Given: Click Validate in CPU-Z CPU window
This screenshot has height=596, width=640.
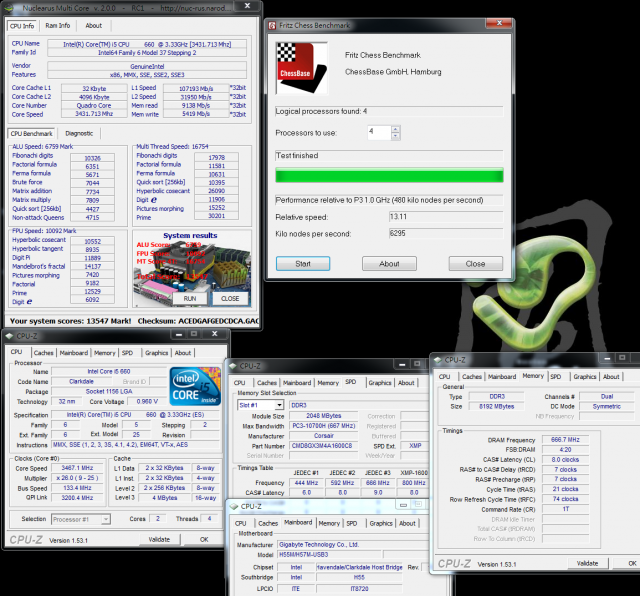Looking at the screenshot, I should point(159,540).
